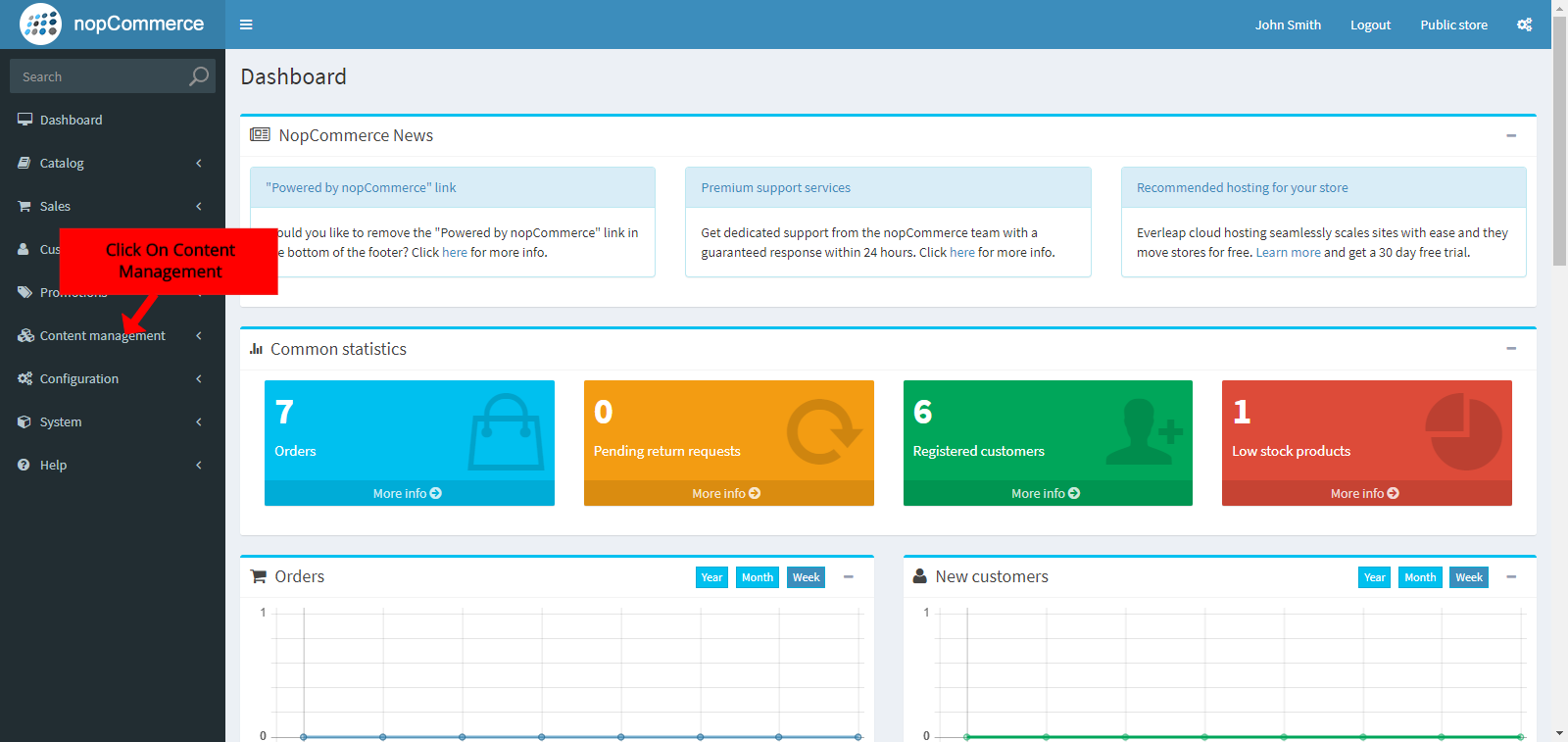Click More info on Low stock products tile

[1365, 493]
